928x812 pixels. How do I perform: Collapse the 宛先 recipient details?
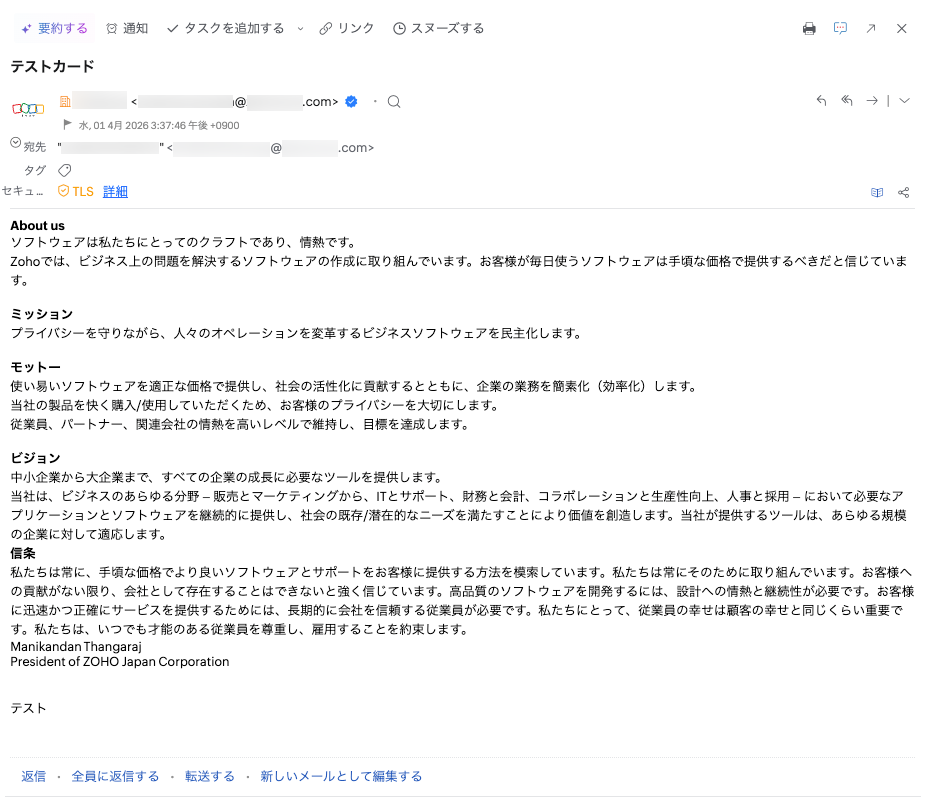[x=15, y=144]
